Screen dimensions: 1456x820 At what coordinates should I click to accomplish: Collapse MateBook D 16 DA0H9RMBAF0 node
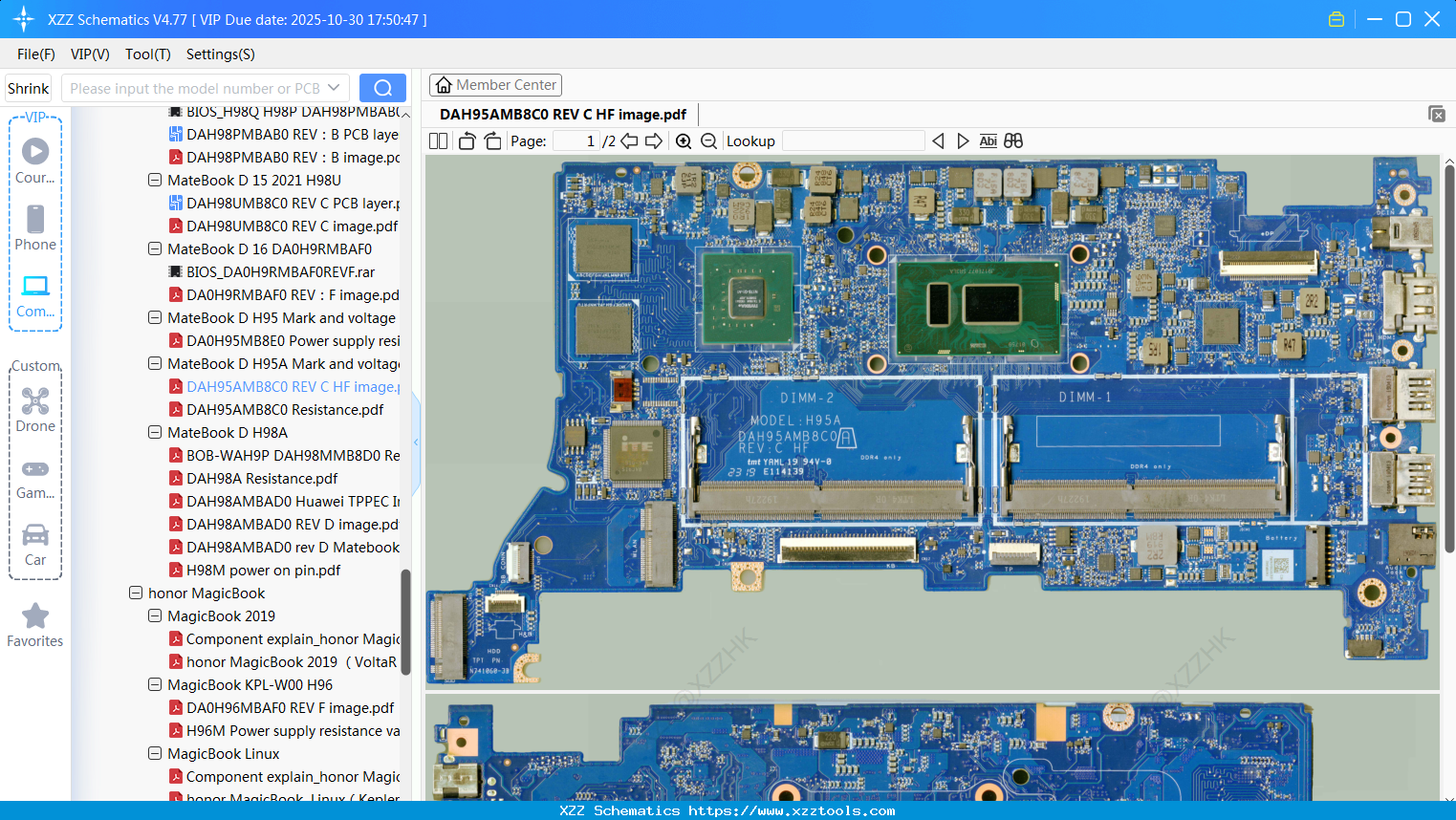(155, 248)
